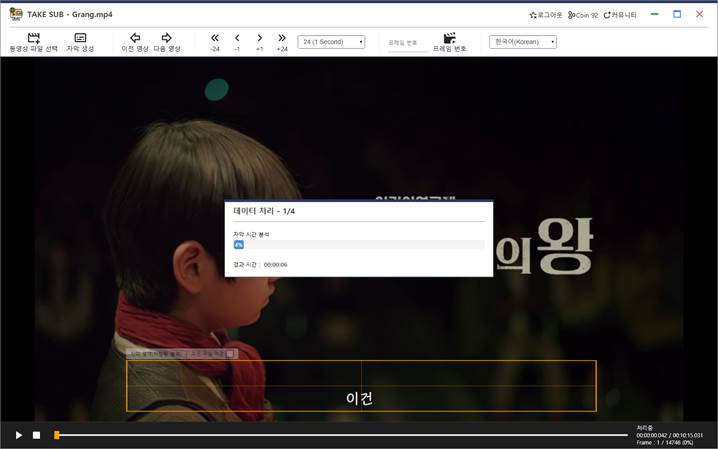
Task: Open the language dropdown 한국어(Korean)
Action: click(x=523, y=42)
